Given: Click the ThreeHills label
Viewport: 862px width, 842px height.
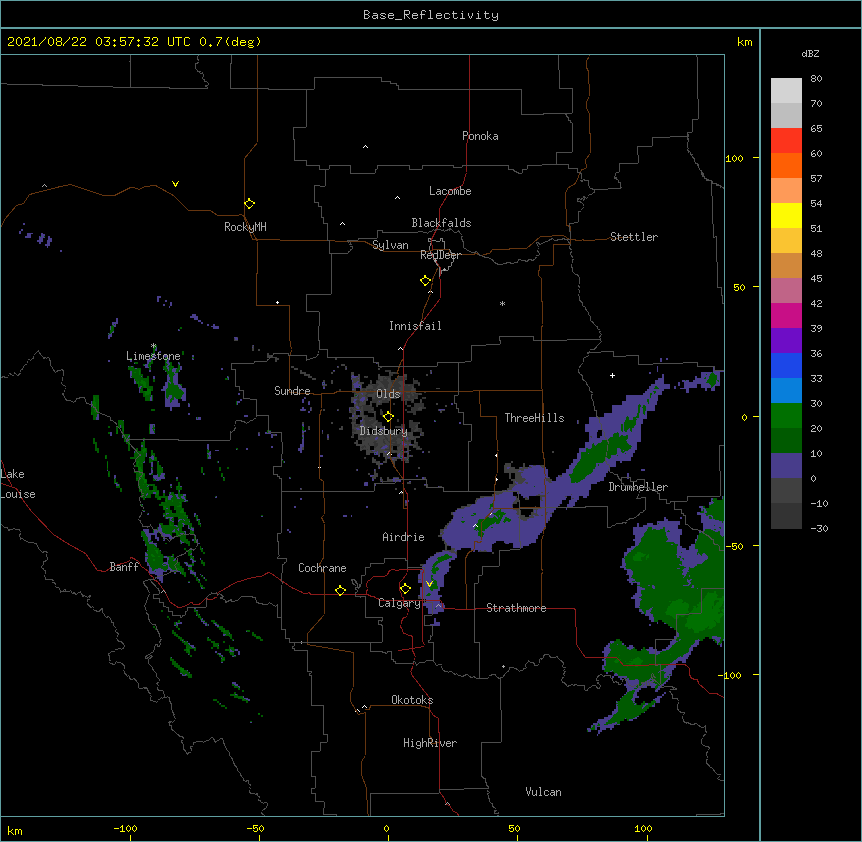Looking at the screenshot, I should 534,418.
